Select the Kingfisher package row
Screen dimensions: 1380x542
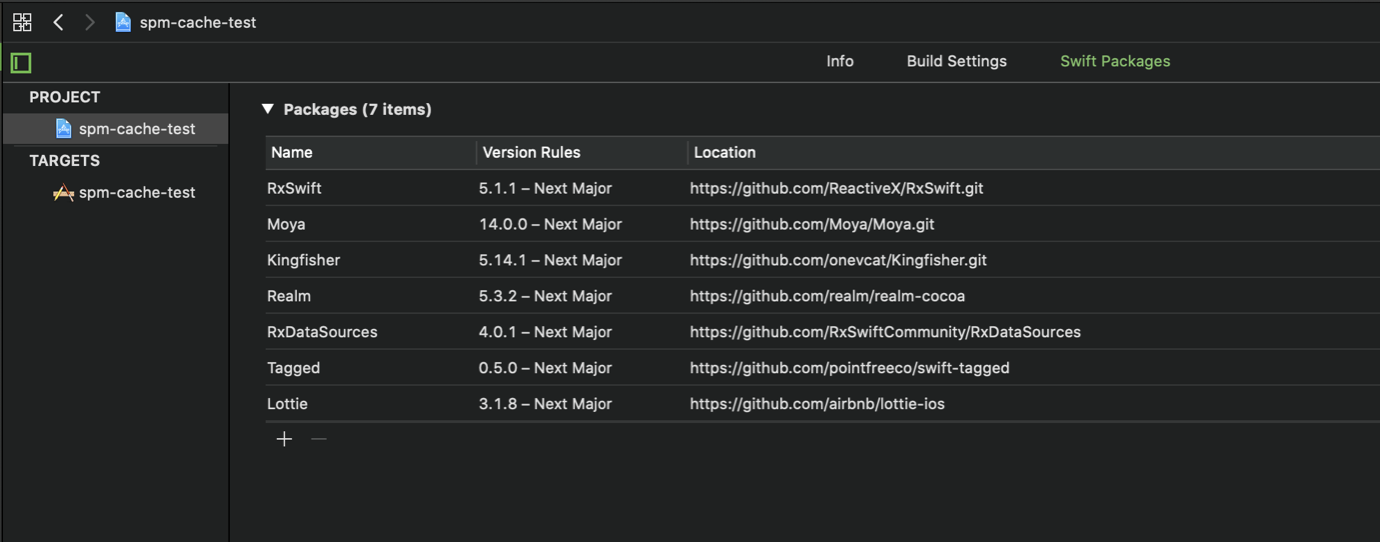(x=303, y=260)
